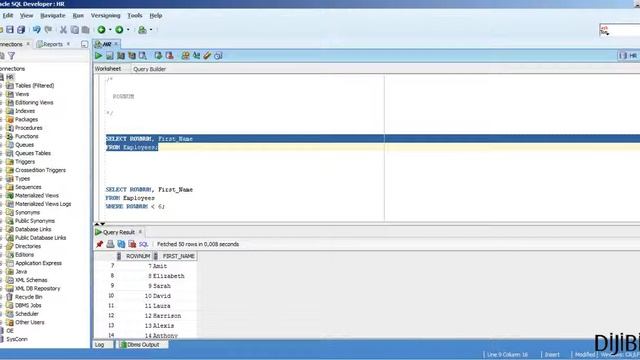
Task: Open the Forward arrow dropdown
Action: pos(128,29)
